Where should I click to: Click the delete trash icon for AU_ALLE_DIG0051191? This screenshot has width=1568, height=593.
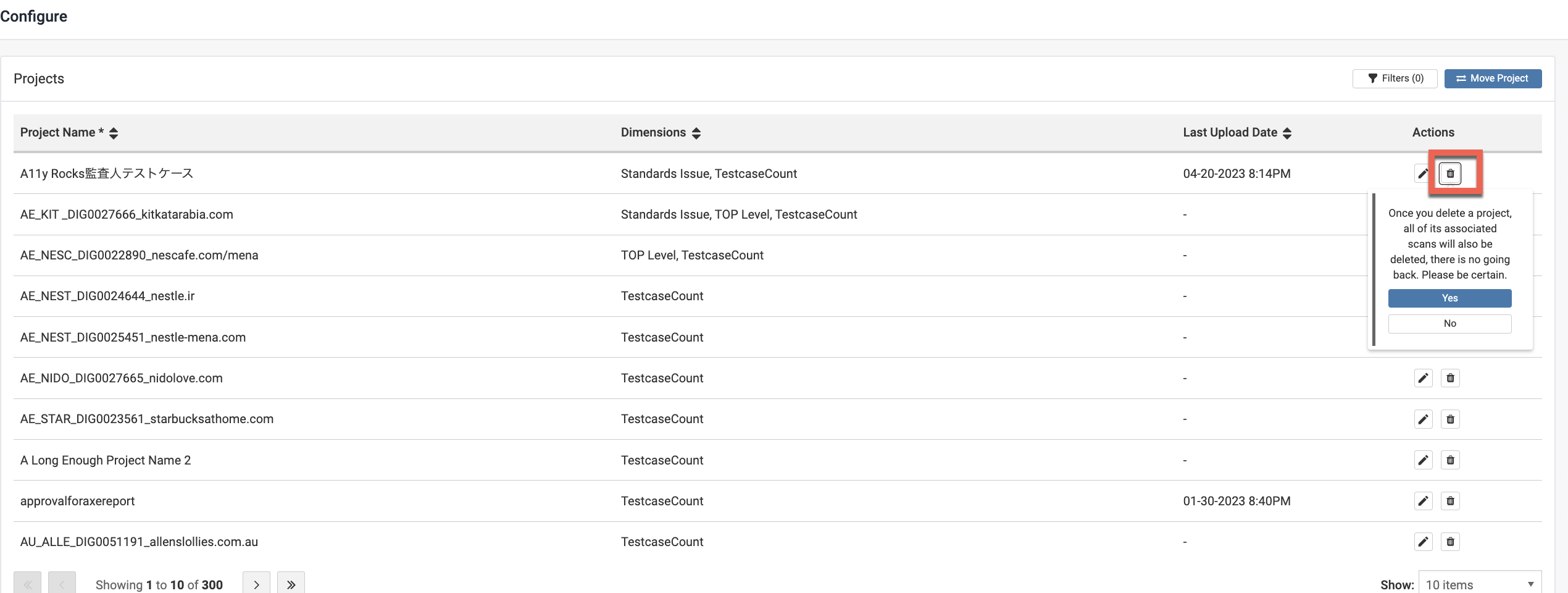coord(1451,542)
